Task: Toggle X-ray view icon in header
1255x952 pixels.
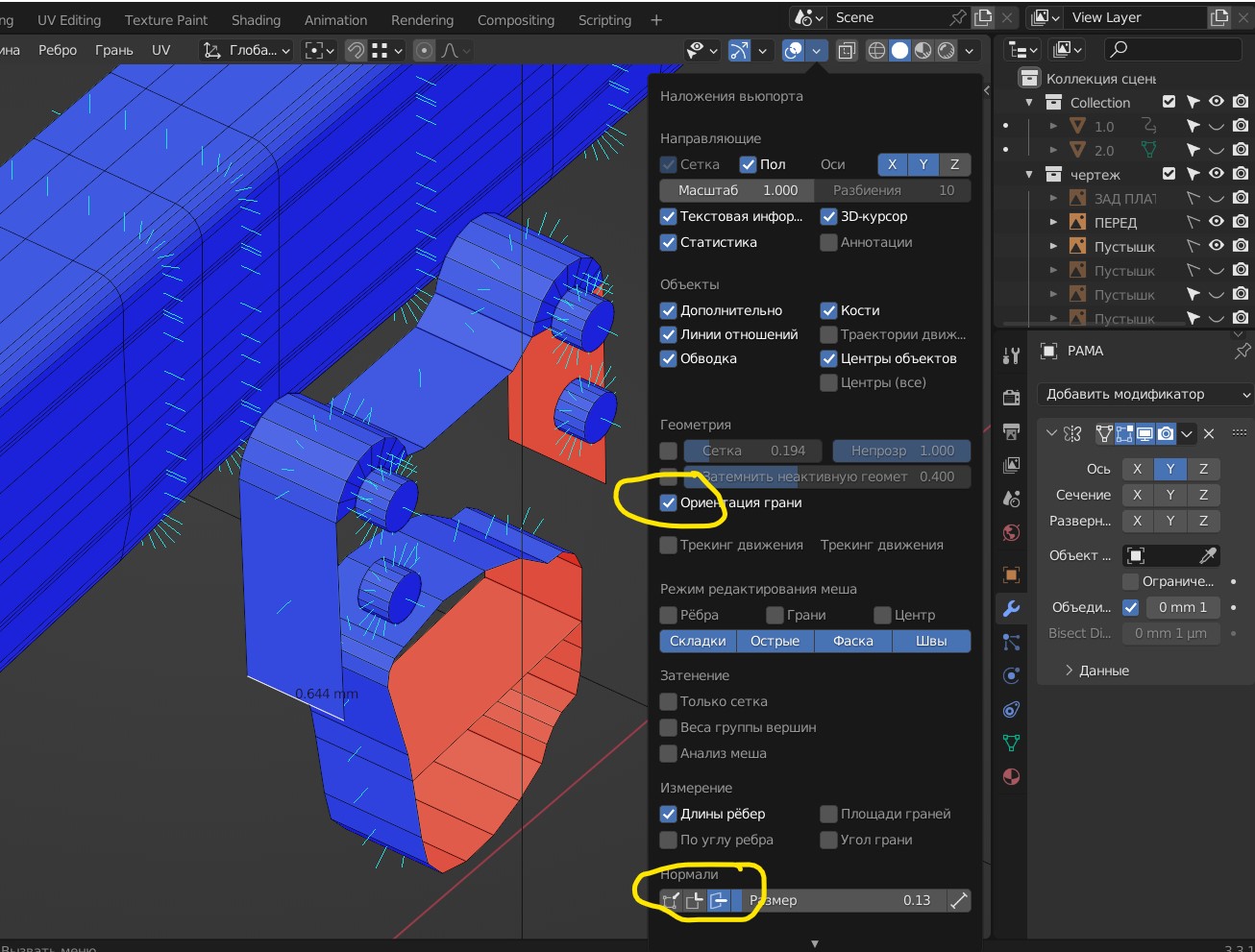Action: (847, 51)
